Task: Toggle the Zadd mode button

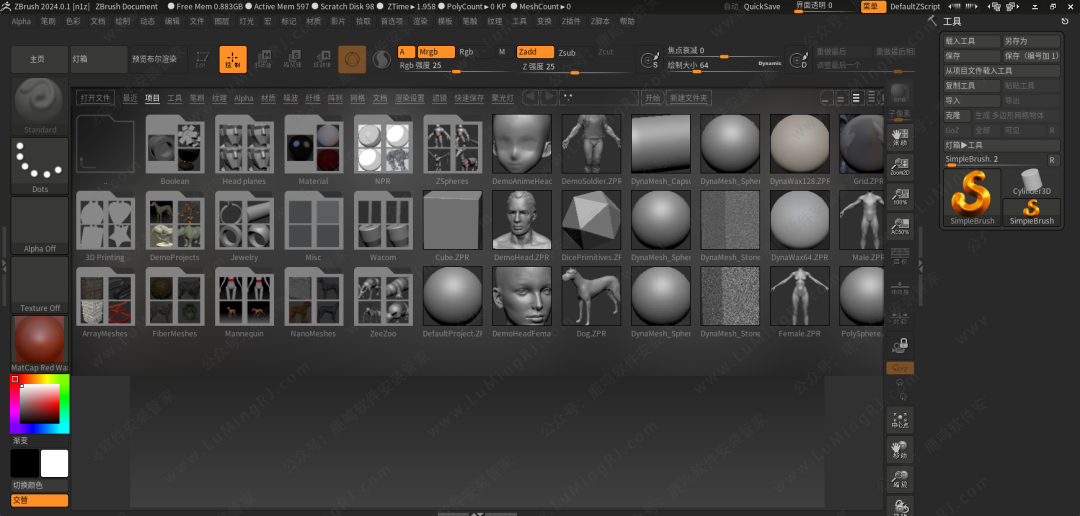Action: point(534,52)
